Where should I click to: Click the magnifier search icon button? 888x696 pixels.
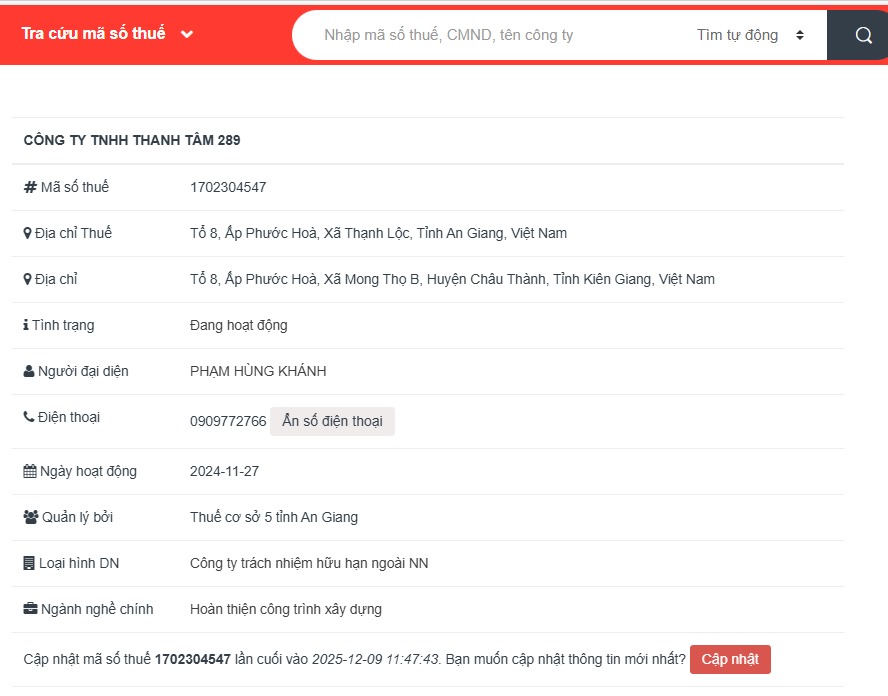coord(864,35)
